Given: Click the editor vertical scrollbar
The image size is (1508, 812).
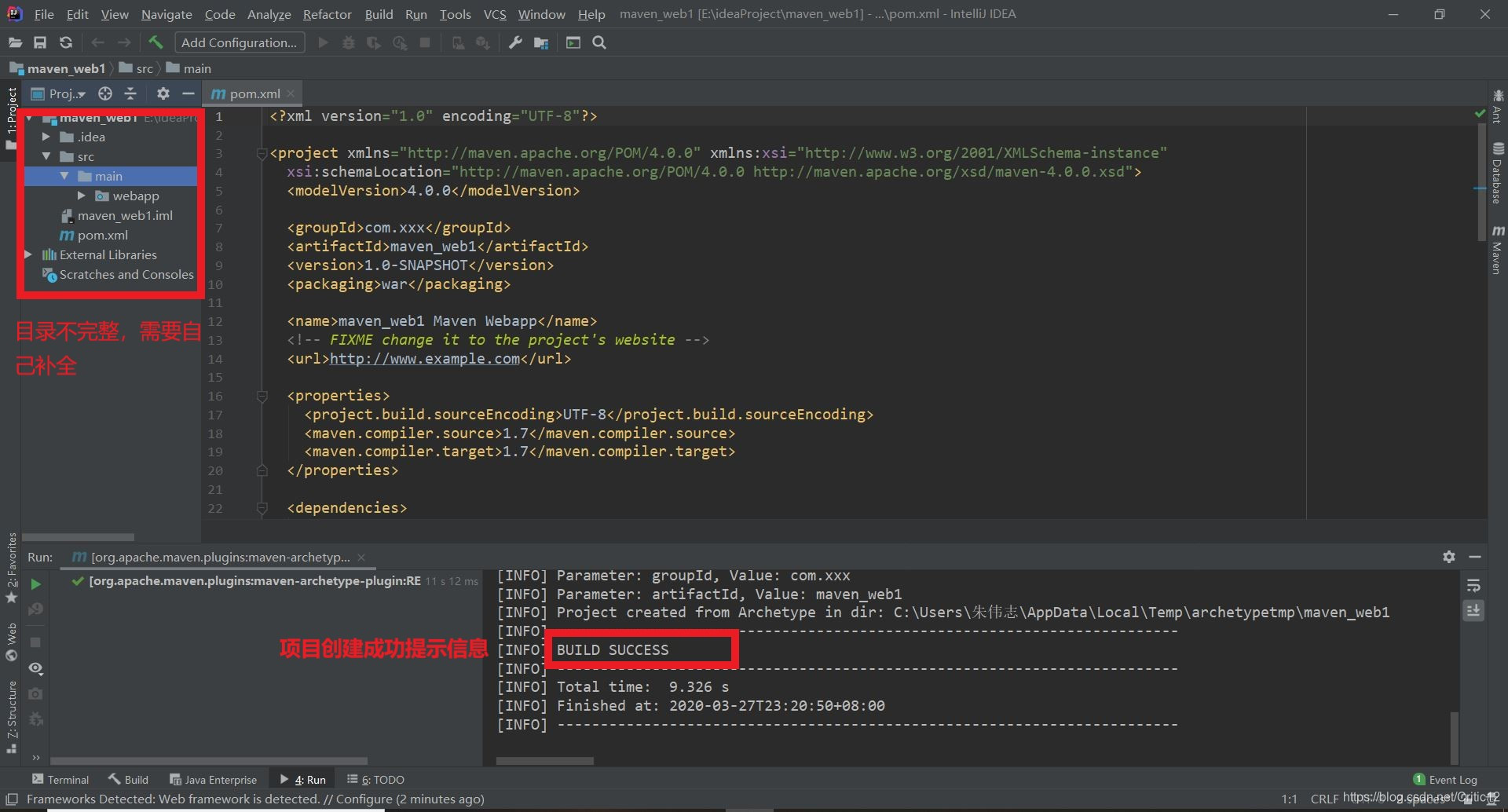Looking at the screenshot, I should [x=1481, y=181].
